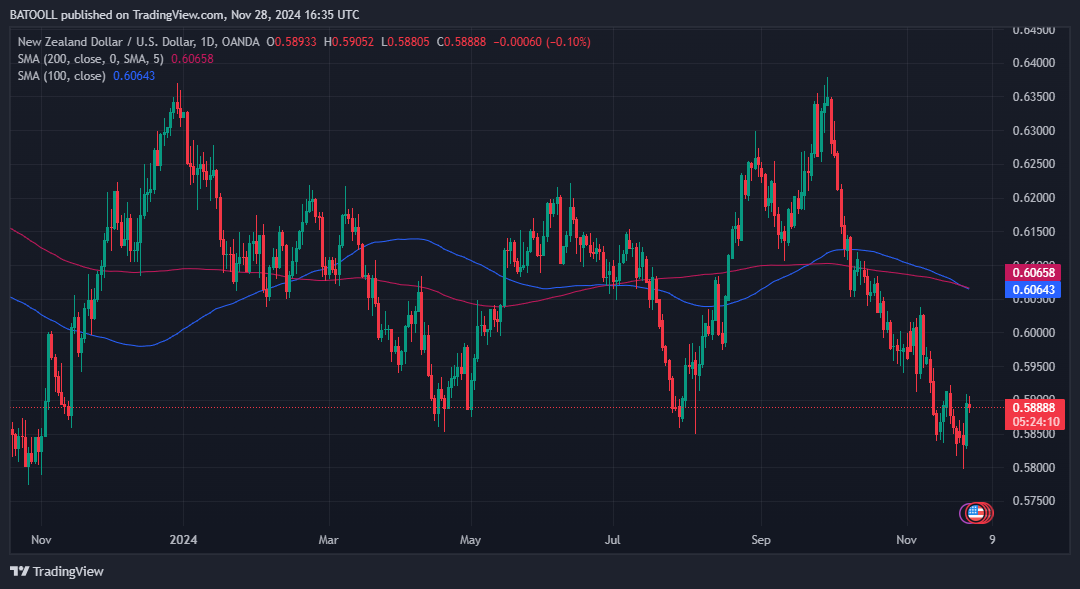The height and width of the screenshot is (589, 1080).
Task: Click the 0.59500 price axis level
Action: click(1034, 366)
